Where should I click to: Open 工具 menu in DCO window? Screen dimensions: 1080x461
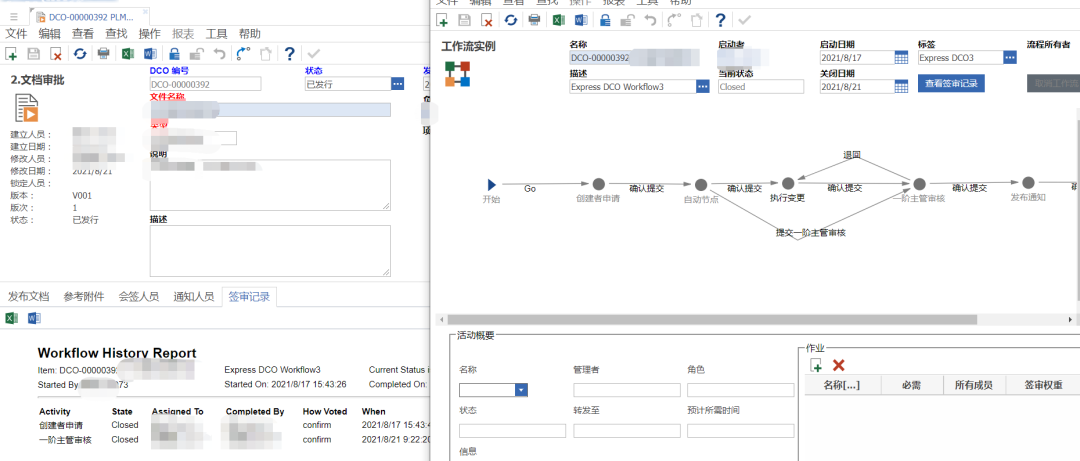click(216, 34)
